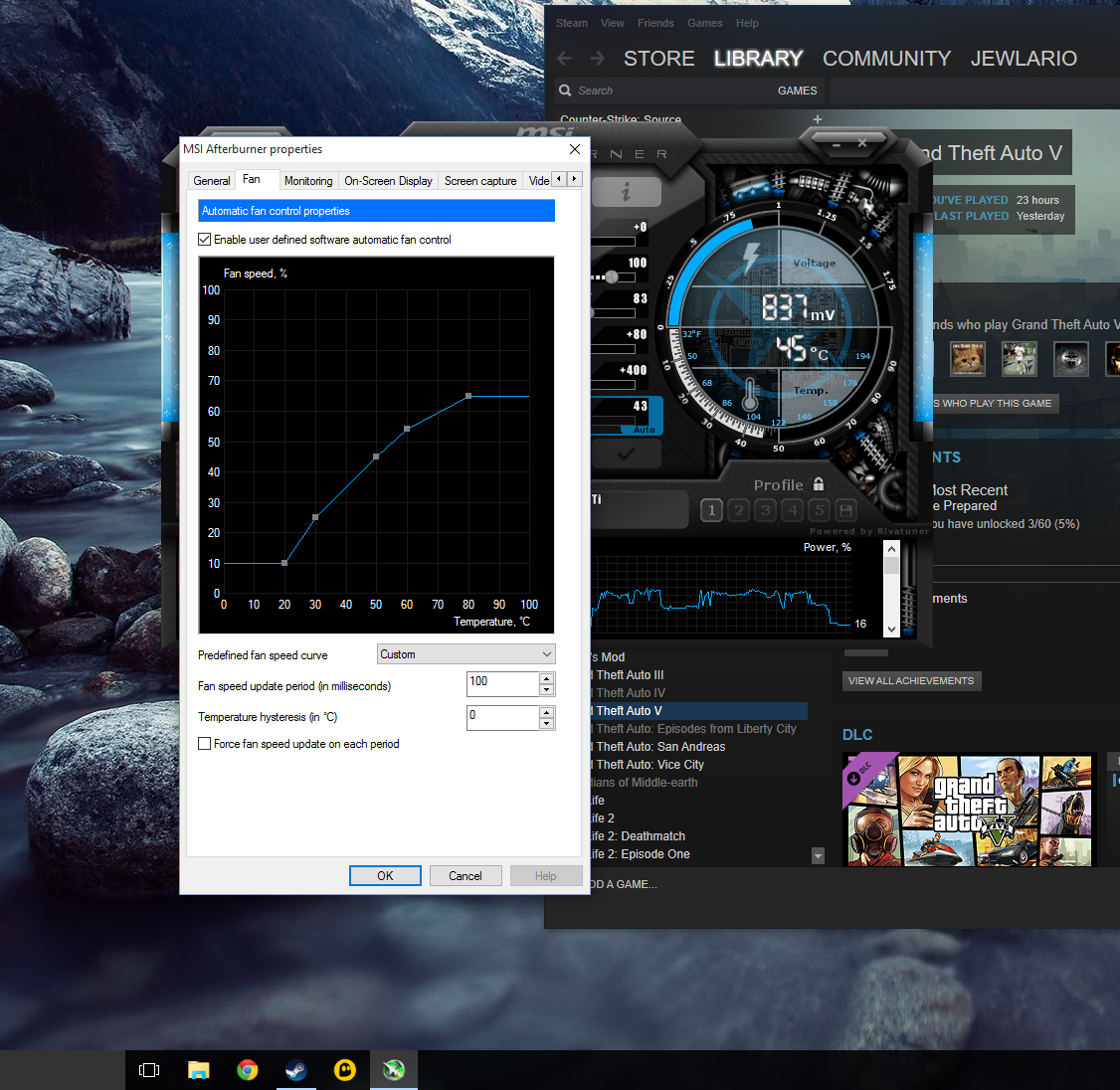Viewport: 1120px width, 1090px height.
Task: Select Theft Auto: Vice City in library
Action: tap(650, 764)
